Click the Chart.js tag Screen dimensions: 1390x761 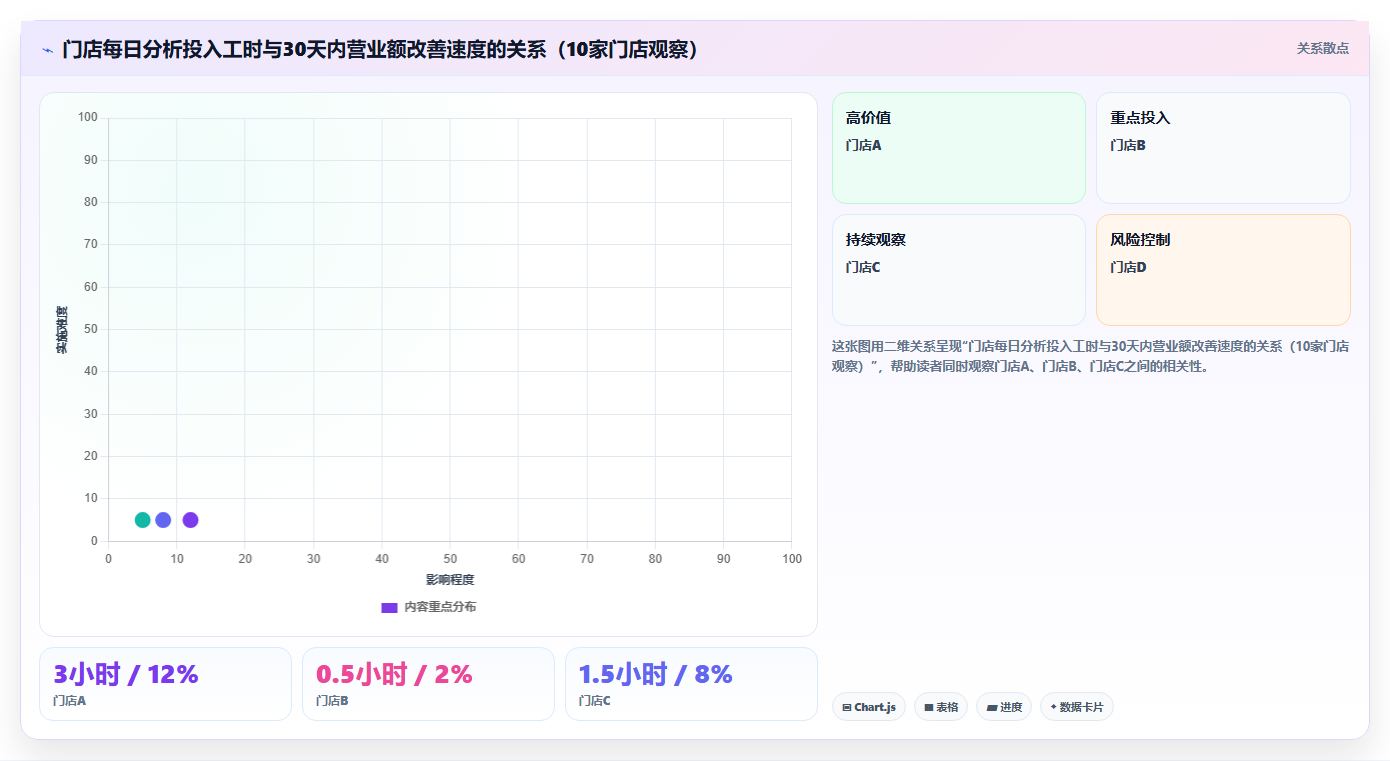(869, 707)
